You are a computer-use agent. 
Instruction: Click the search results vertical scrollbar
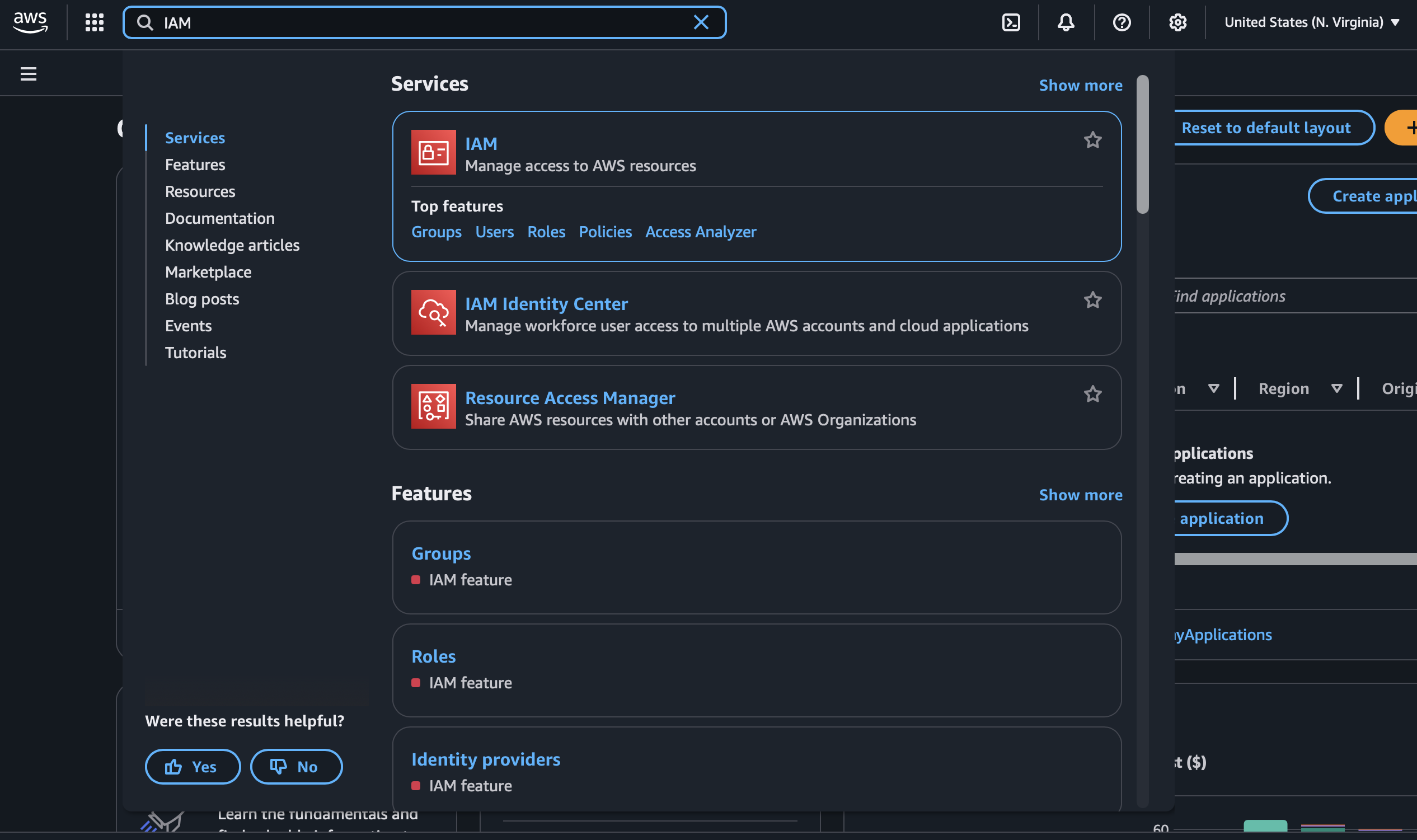click(x=1142, y=145)
